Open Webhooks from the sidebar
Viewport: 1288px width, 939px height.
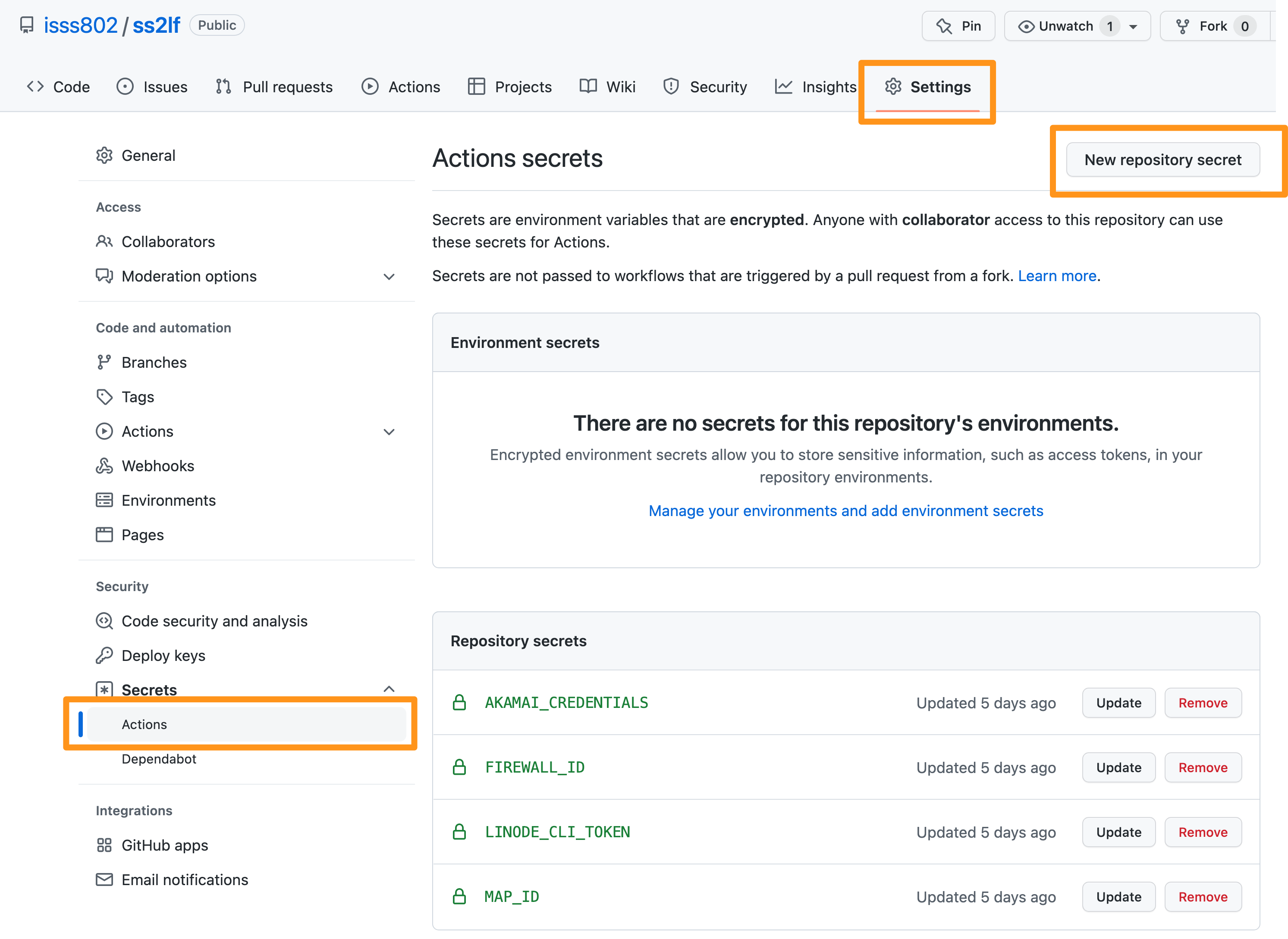[x=158, y=466]
